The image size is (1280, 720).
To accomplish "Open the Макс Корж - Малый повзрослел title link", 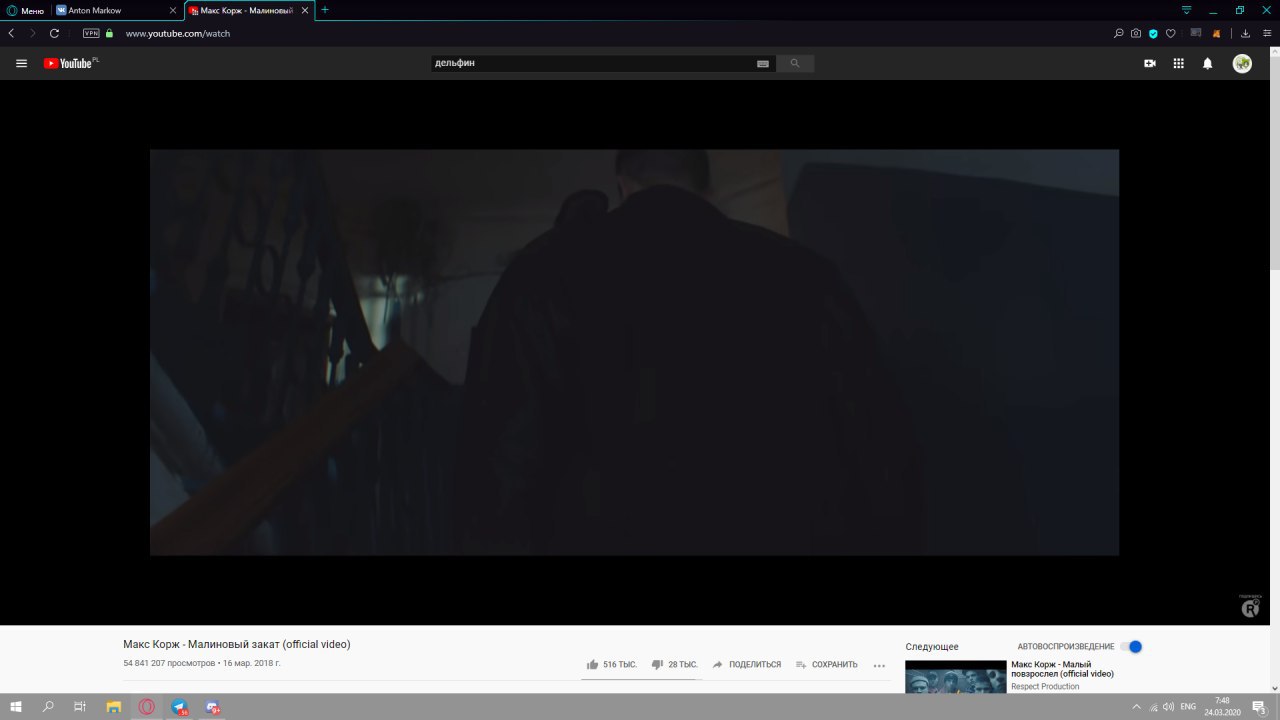I will (1062, 669).
